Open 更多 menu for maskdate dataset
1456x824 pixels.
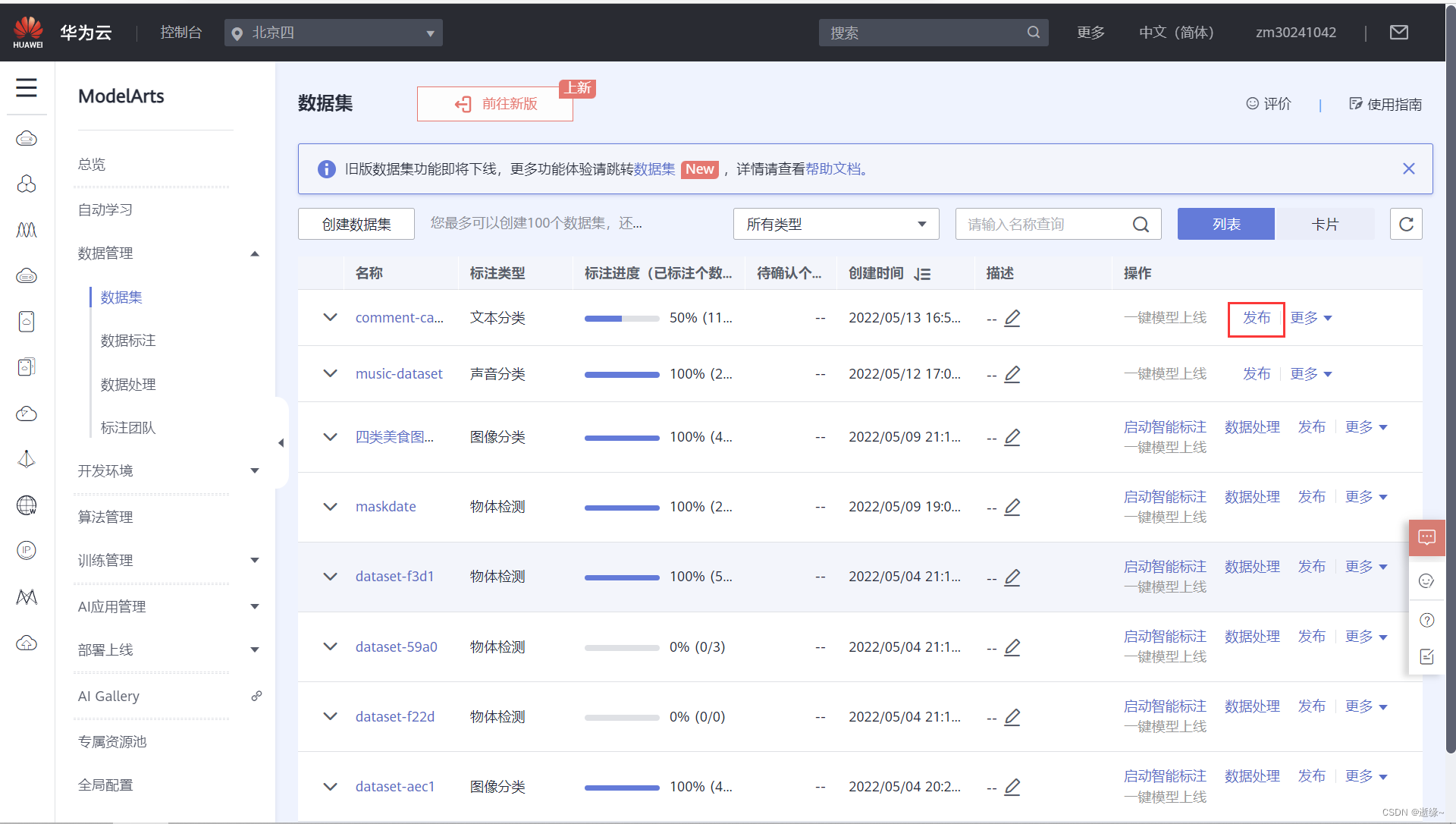1367,497
